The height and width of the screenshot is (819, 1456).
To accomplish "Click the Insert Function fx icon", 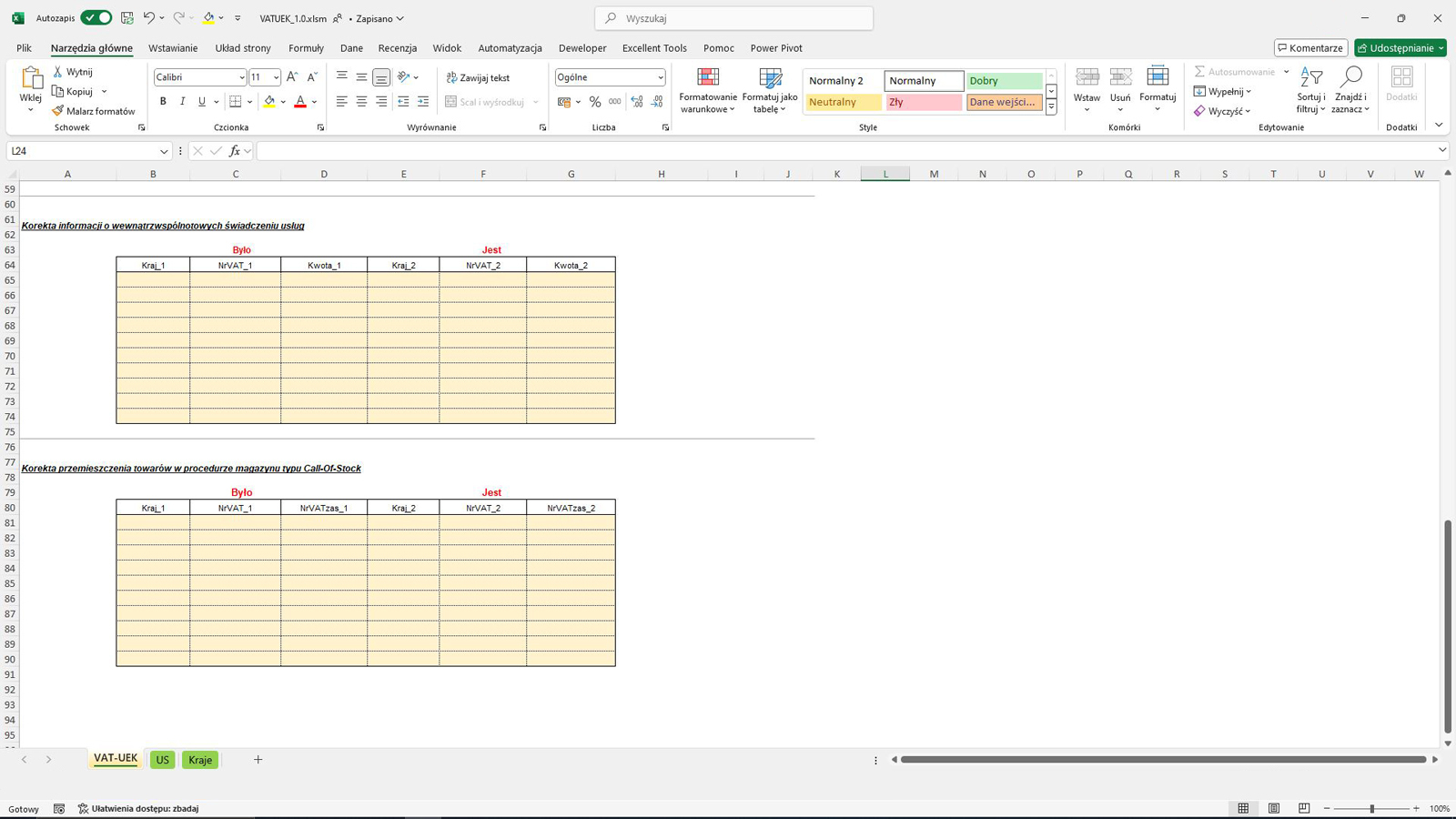I will [x=235, y=151].
